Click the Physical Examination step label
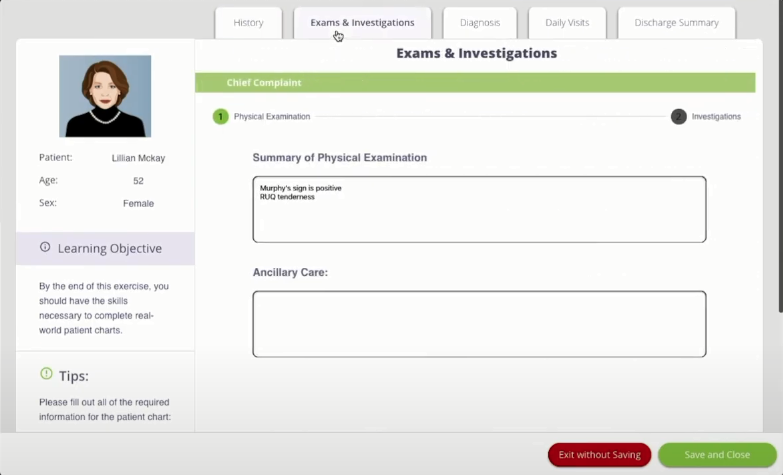The height and width of the screenshot is (475, 783). click(272, 116)
